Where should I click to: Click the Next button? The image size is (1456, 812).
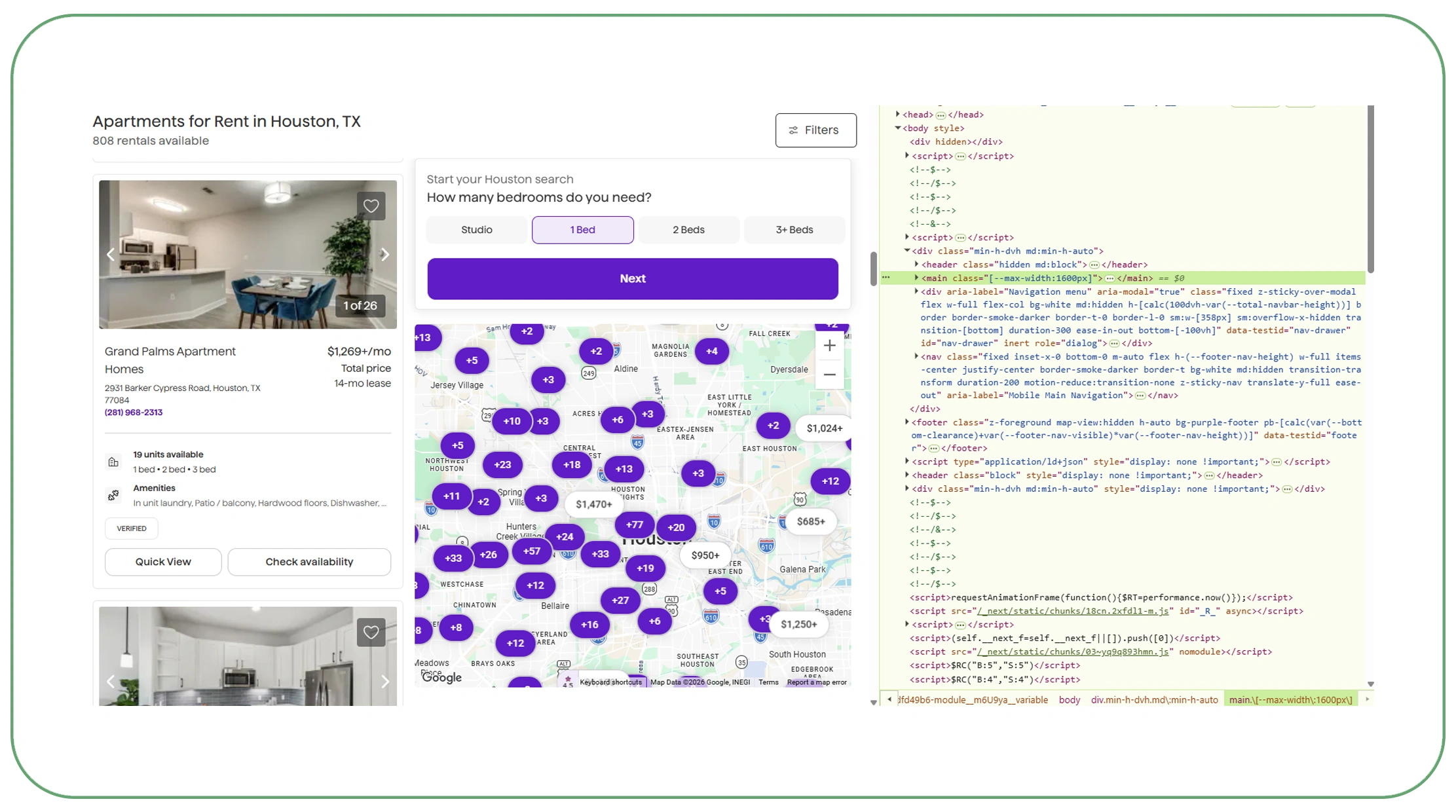(633, 279)
